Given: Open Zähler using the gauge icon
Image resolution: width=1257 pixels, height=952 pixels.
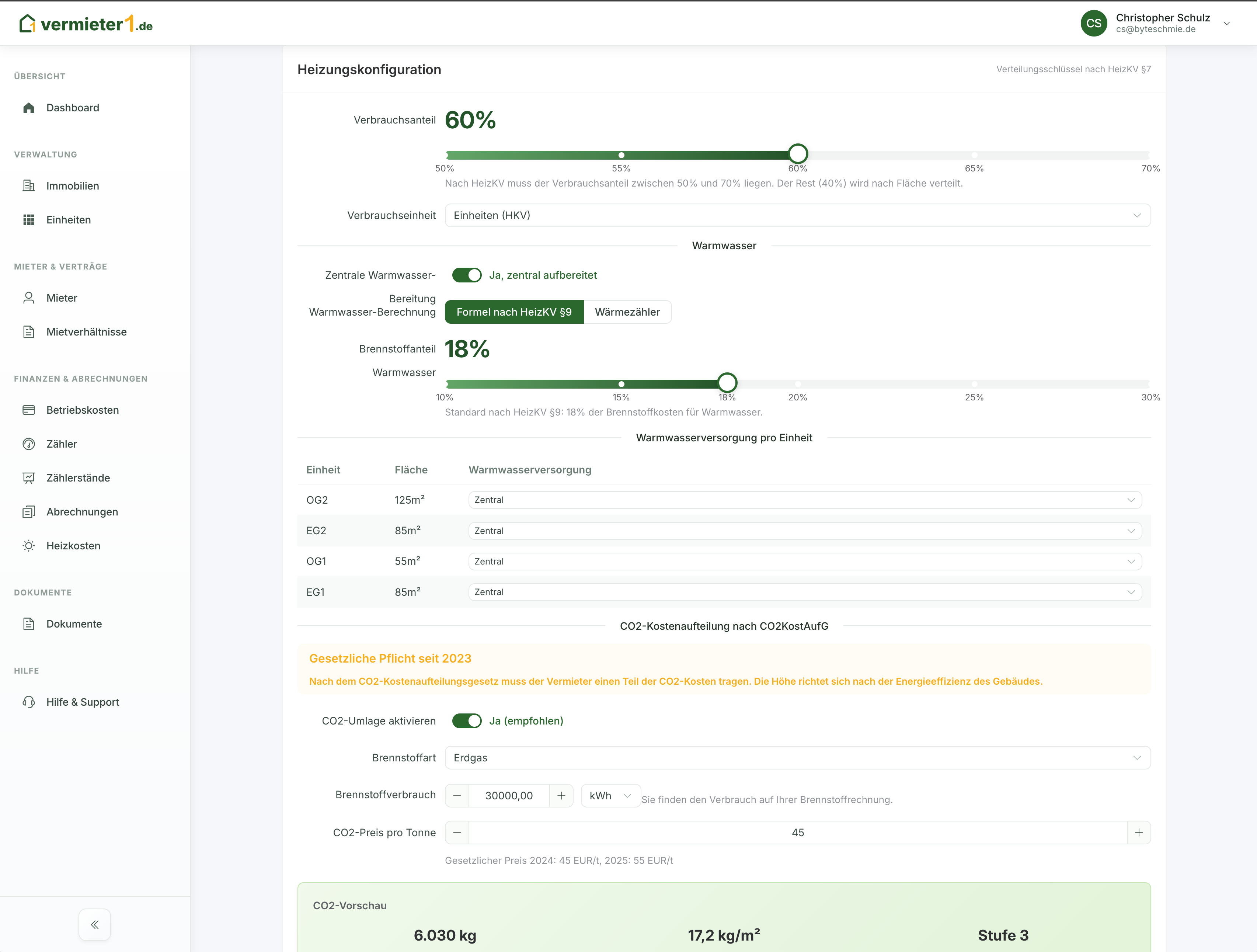Looking at the screenshot, I should coord(28,444).
